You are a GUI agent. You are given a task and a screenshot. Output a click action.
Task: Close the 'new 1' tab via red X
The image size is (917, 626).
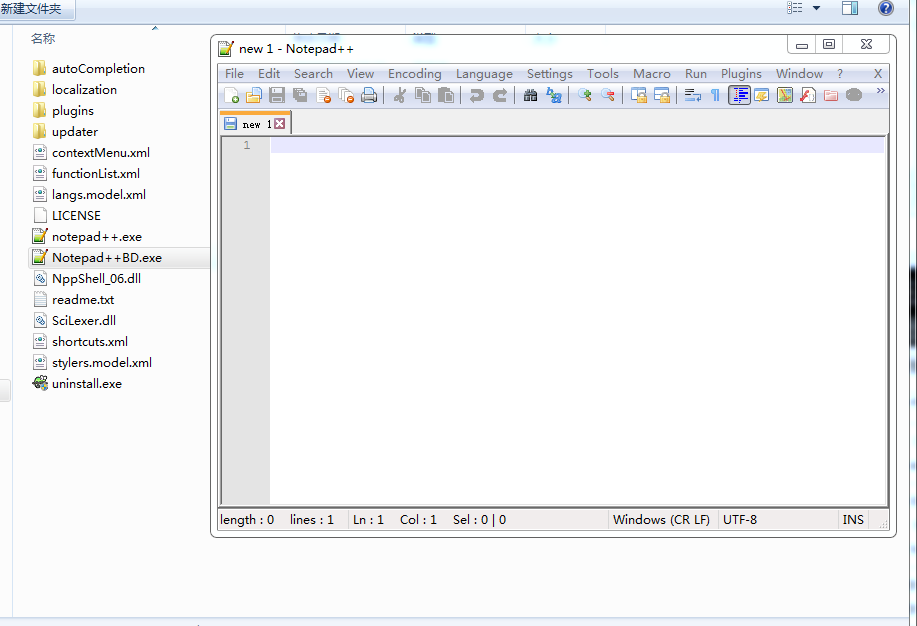coord(280,123)
